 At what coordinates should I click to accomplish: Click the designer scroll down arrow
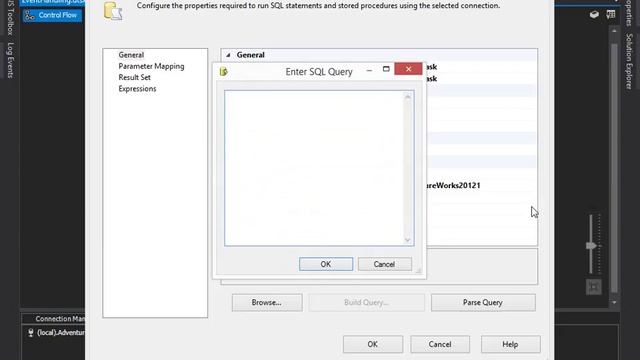[x=614, y=303]
